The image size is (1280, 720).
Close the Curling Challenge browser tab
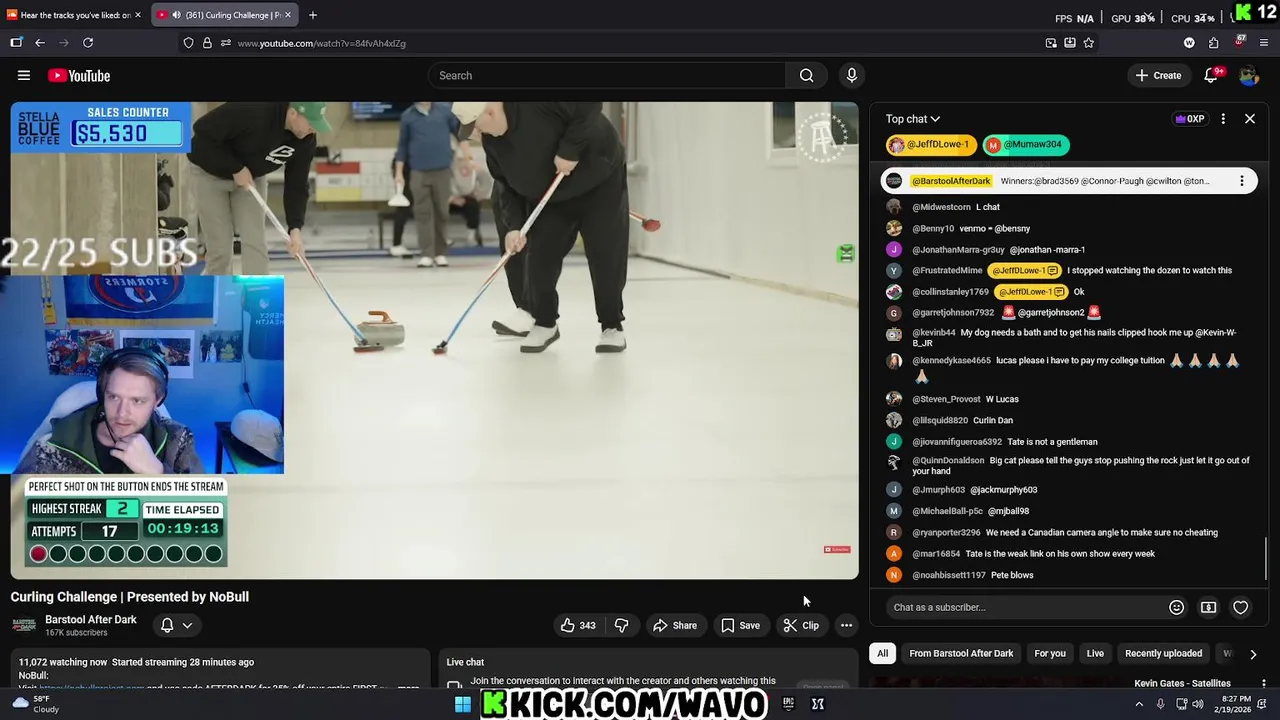coord(287,15)
